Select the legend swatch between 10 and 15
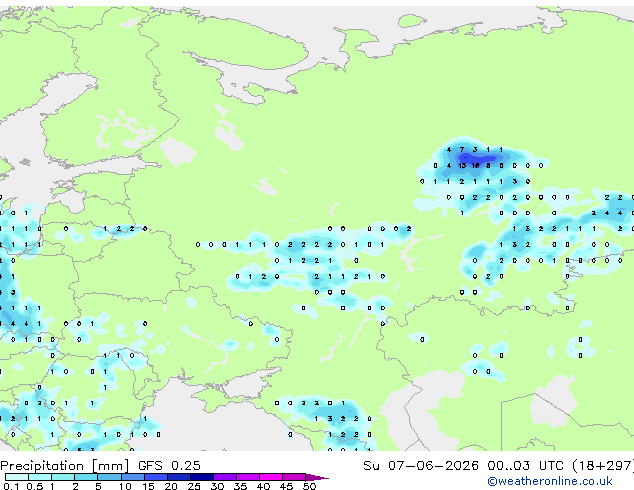The width and height of the screenshot is (634, 490). (132, 477)
